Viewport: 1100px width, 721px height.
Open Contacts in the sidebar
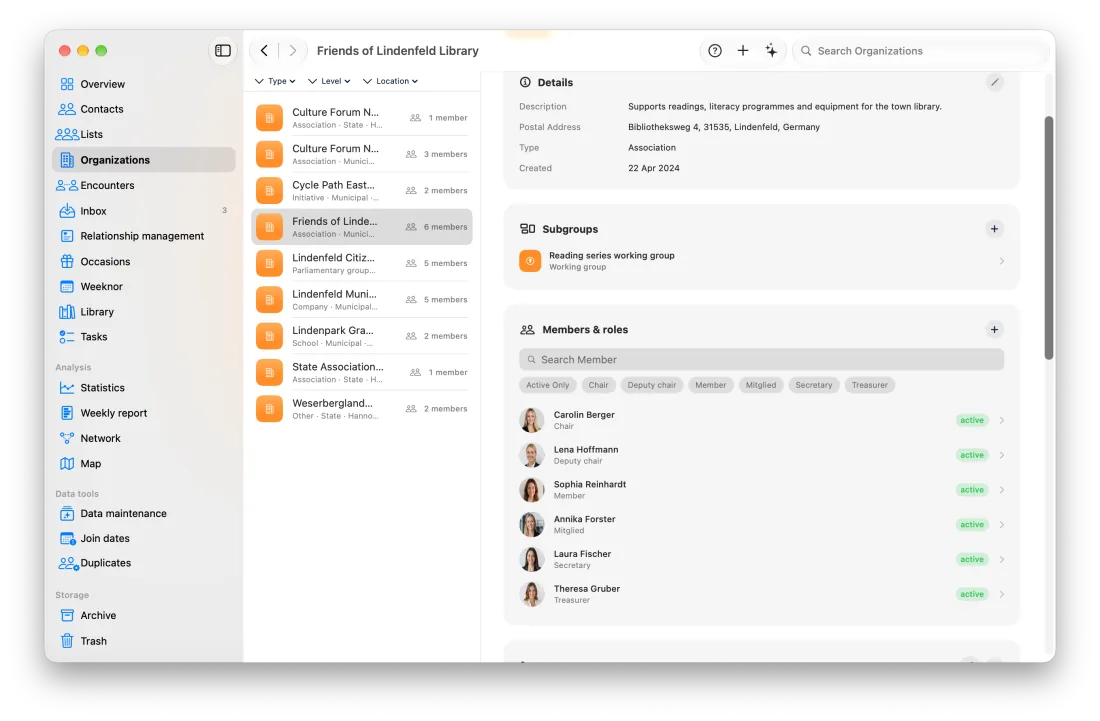pos(102,109)
